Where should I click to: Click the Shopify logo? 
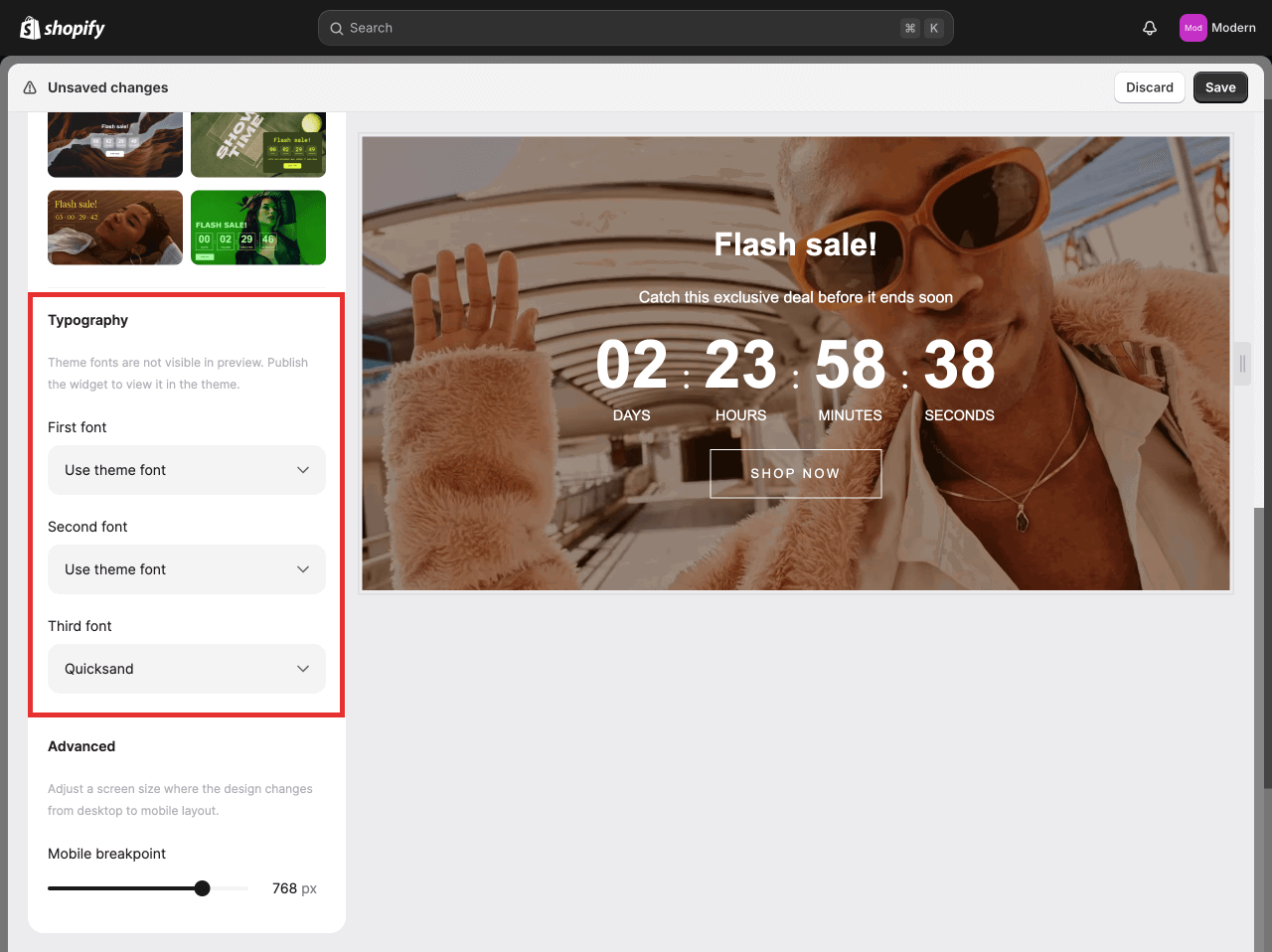click(62, 28)
